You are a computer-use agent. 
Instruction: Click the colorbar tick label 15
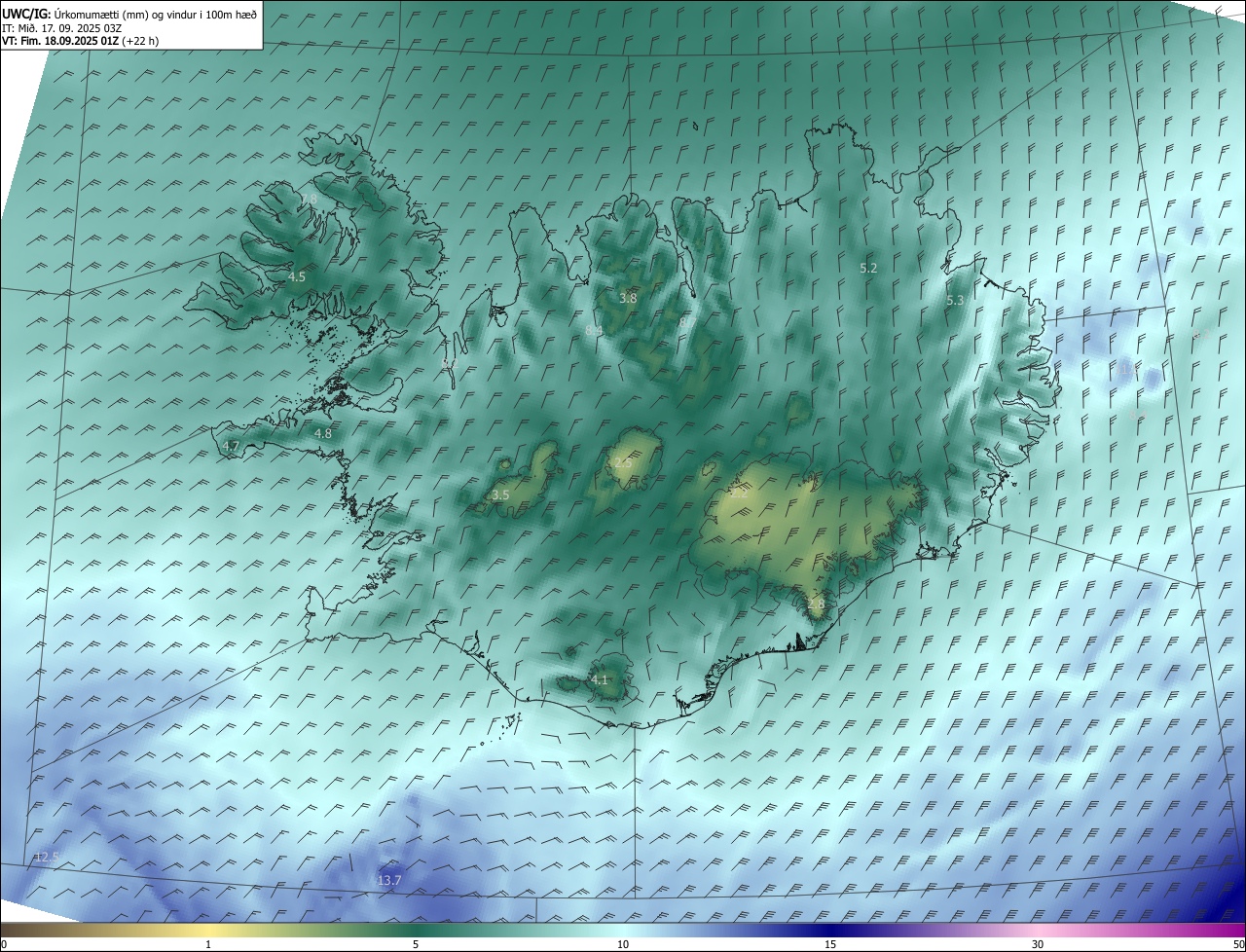click(830, 945)
